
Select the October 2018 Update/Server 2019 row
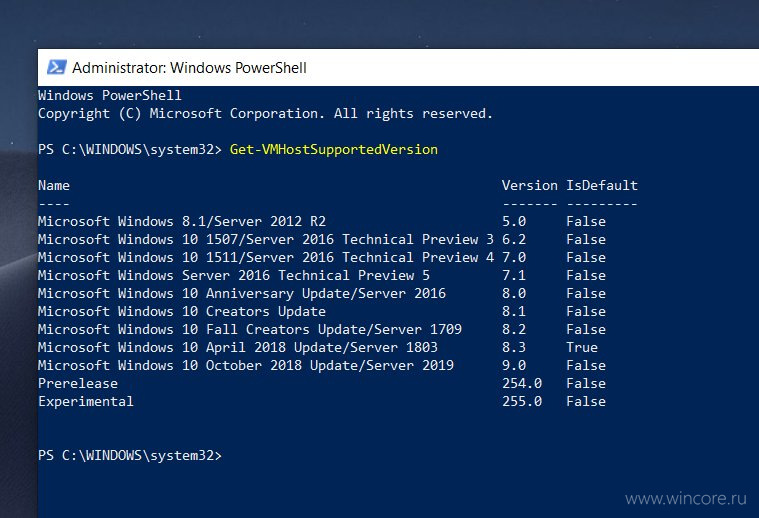coord(322,365)
